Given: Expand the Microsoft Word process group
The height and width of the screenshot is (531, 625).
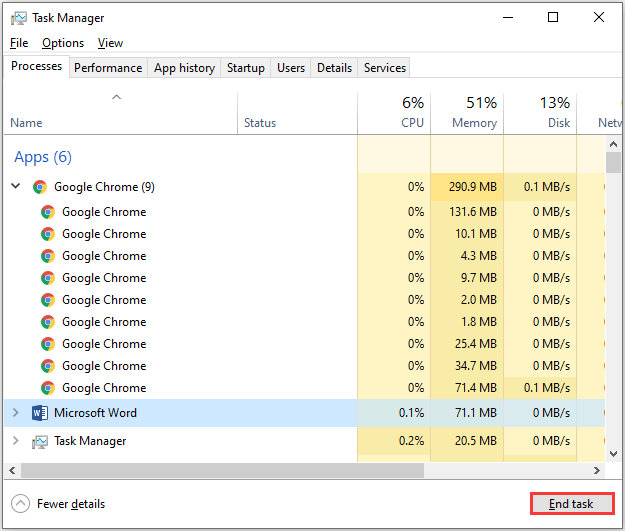Looking at the screenshot, I should (x=16, y=412).
